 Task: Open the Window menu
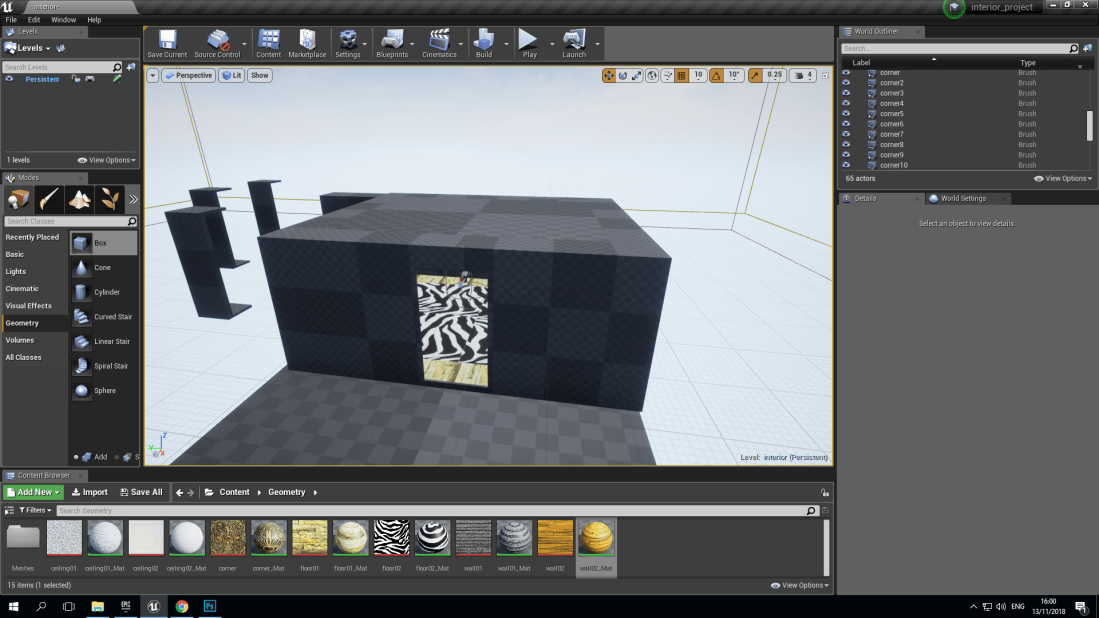pos(63,19)
